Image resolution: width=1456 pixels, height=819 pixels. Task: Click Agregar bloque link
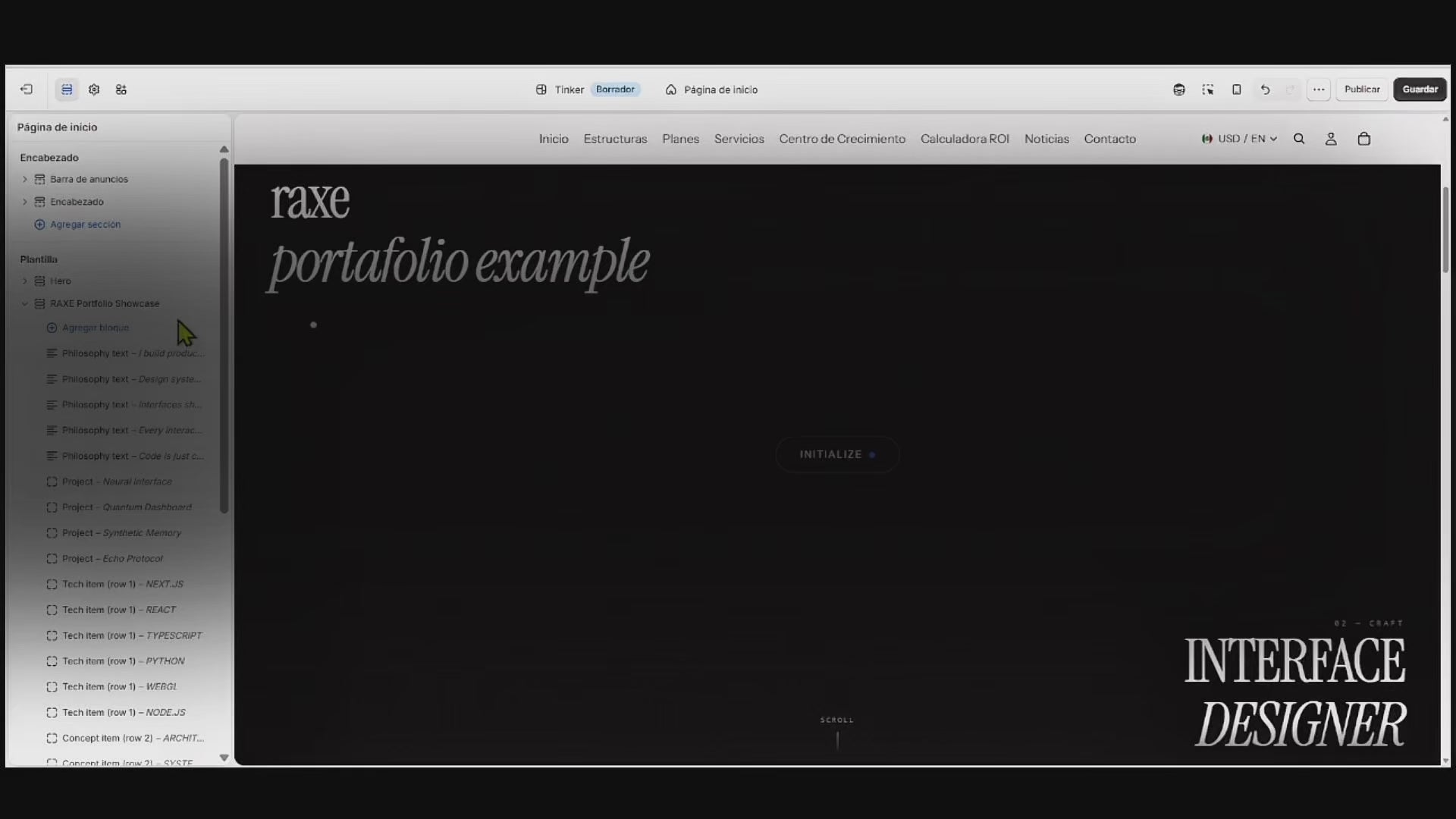tap(96, 328)
